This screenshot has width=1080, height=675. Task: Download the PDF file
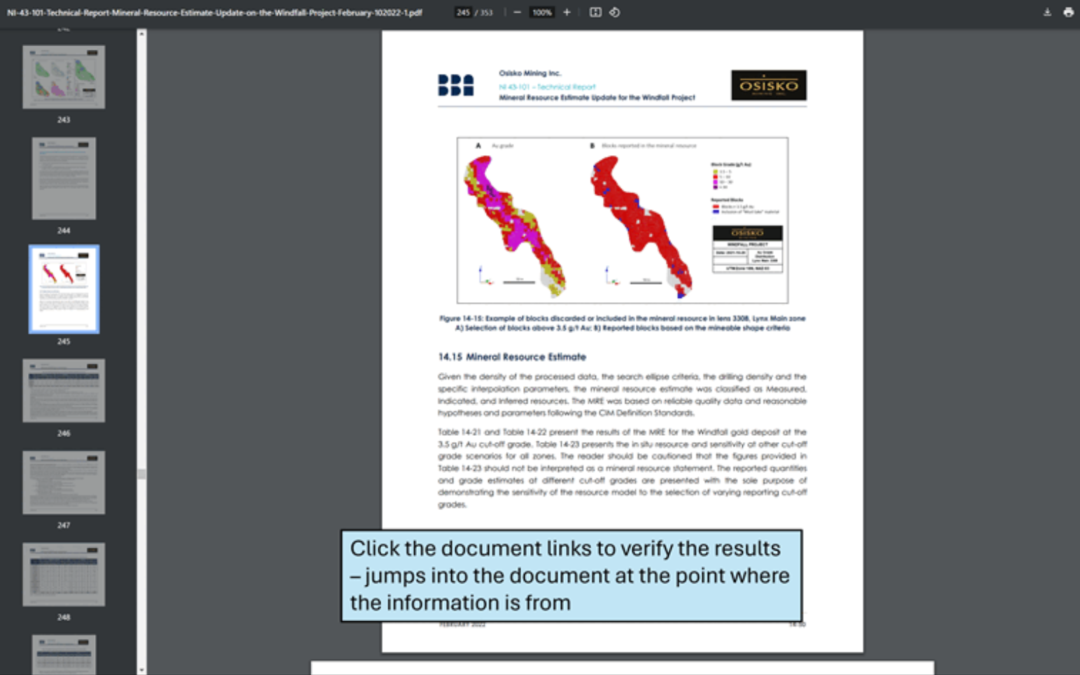click(x=1047, y=12)
